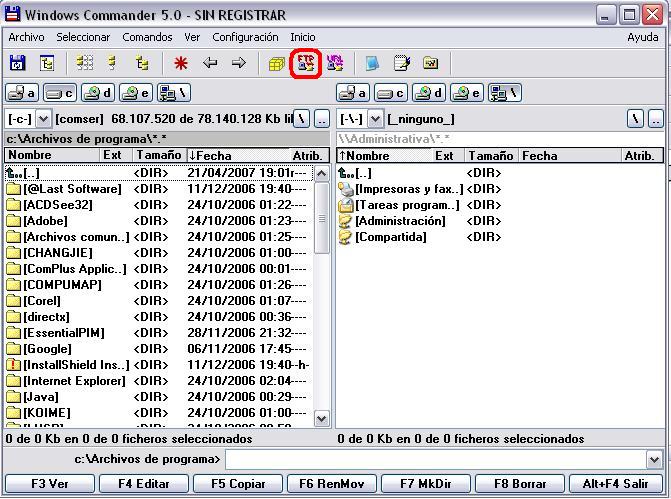Select network drive in right panel
Viewport: 671px width, 499px height.
pyautogui.click(x=505, y=93)
